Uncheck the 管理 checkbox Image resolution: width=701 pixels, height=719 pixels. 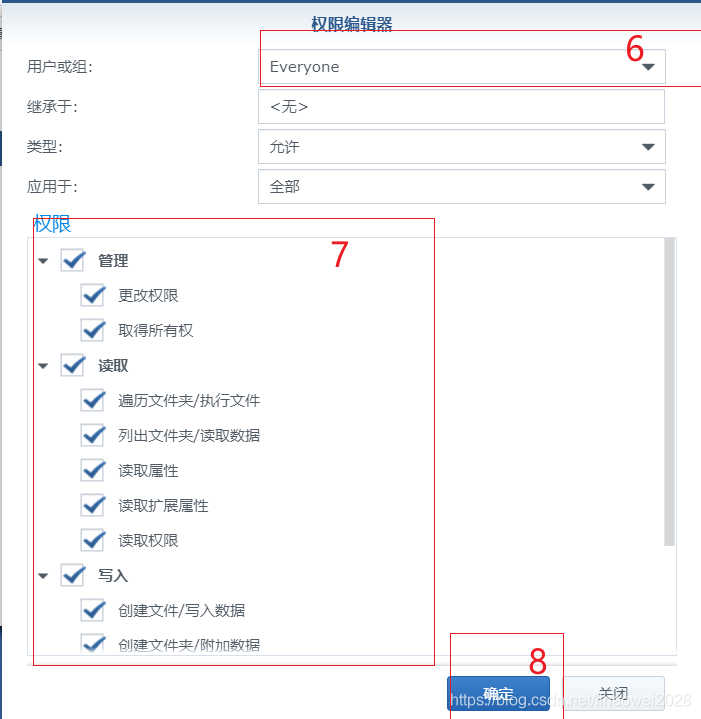[x=72, y=260]
